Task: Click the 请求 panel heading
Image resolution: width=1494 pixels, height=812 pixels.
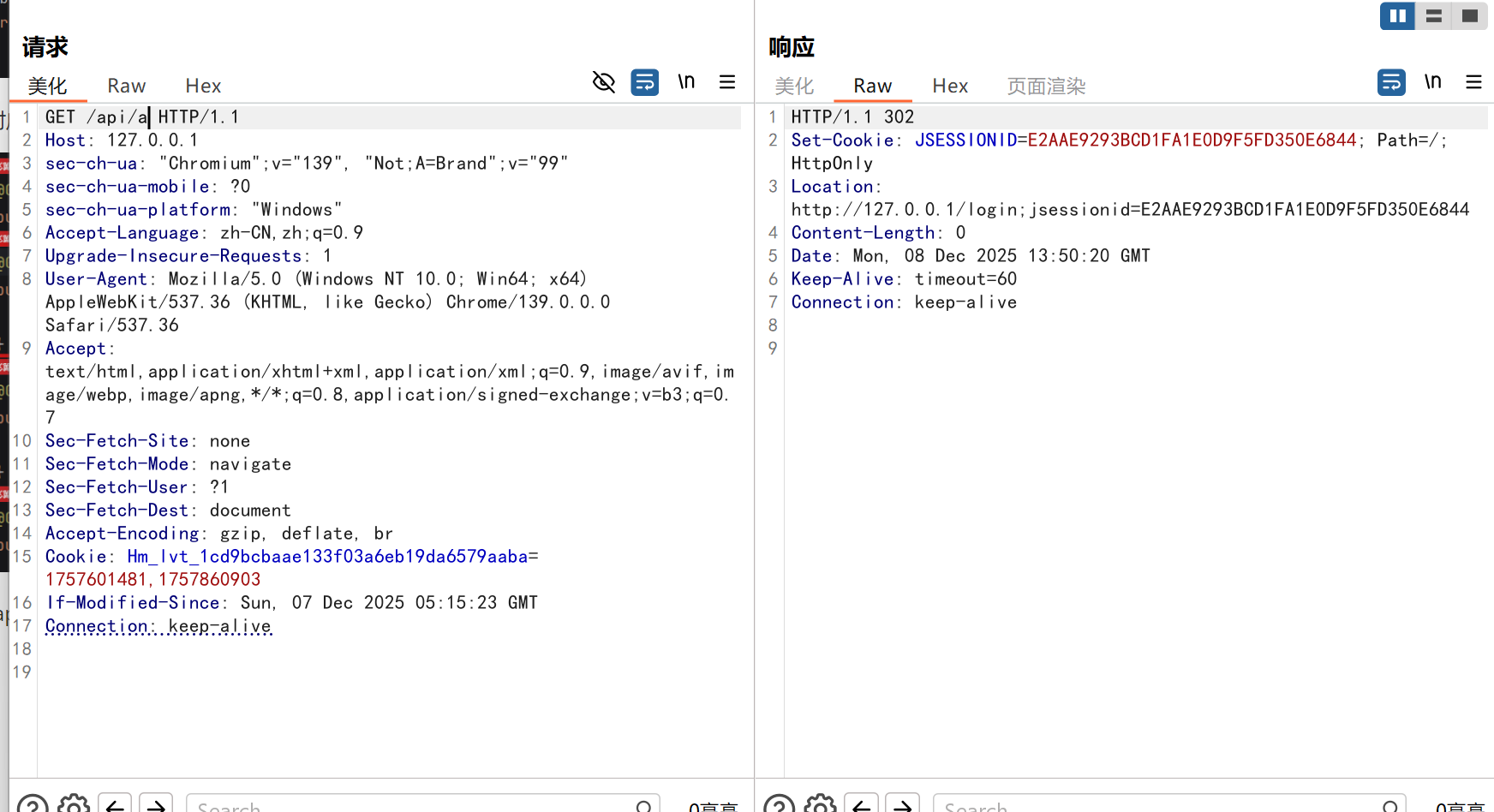Action: [x=45, y=47]
